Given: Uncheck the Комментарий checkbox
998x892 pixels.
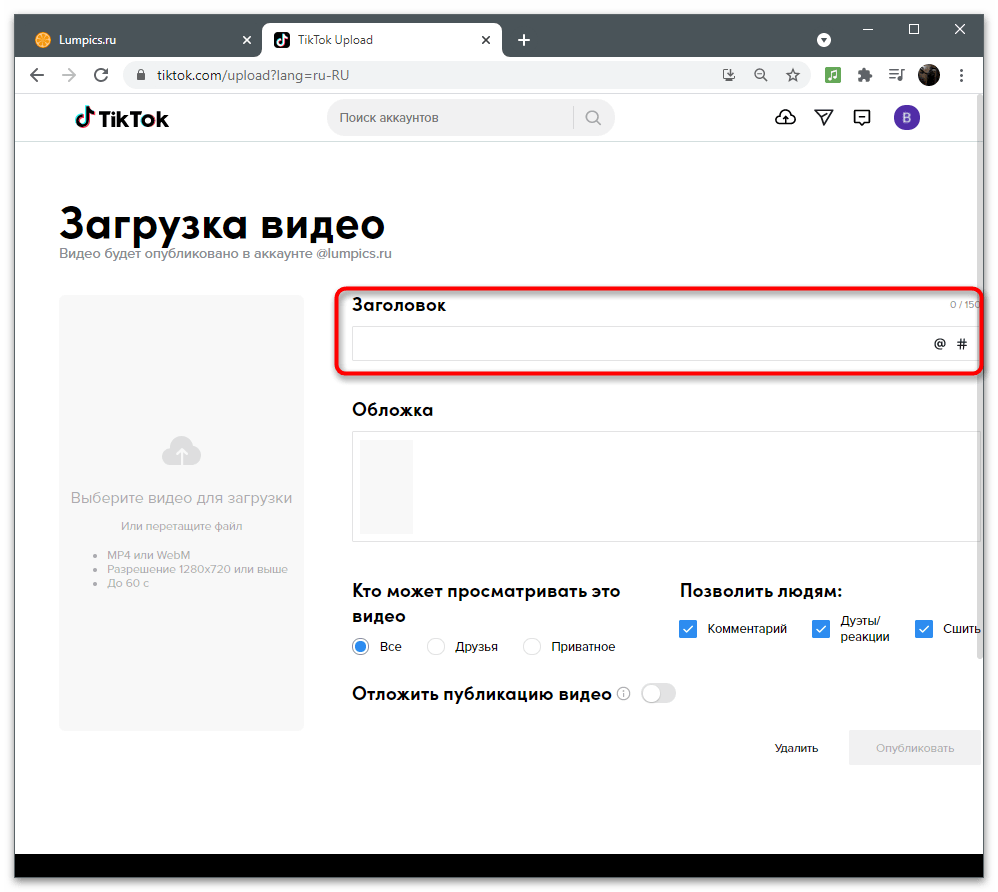Looking at the screenshot, I should [x=688, y=628].
